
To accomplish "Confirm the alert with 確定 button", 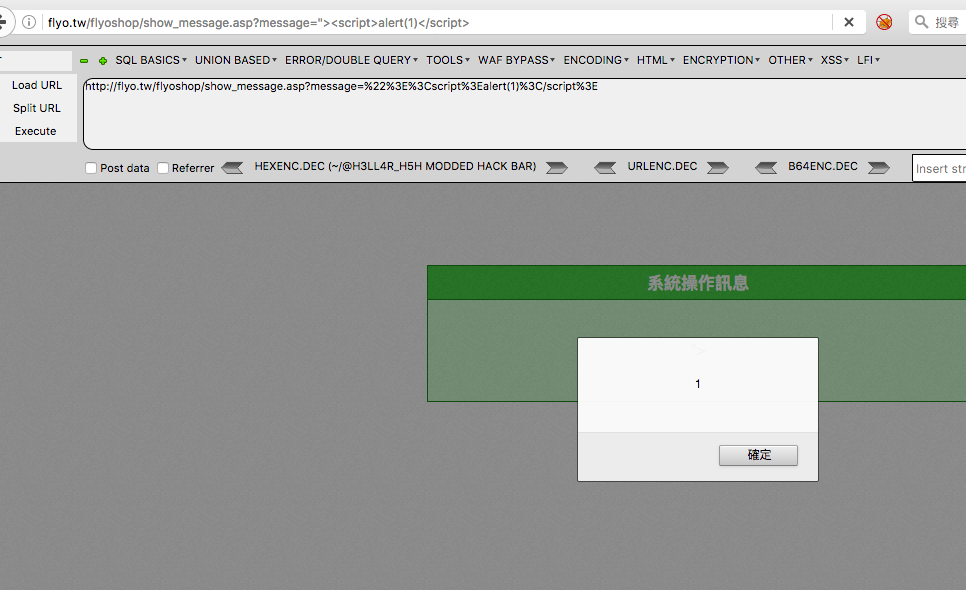I will coord(758,455).
